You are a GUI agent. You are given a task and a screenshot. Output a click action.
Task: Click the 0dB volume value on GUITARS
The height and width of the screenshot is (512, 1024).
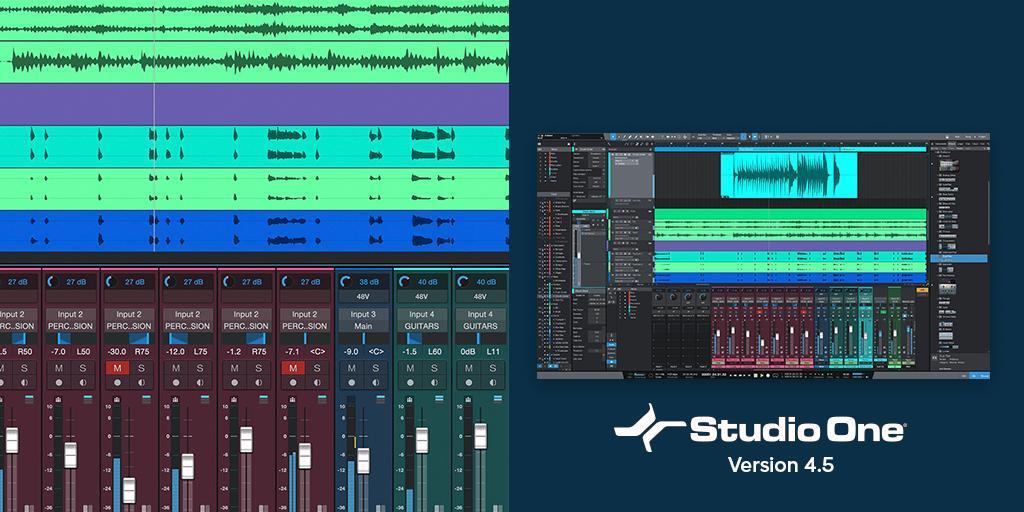(468, 352)
